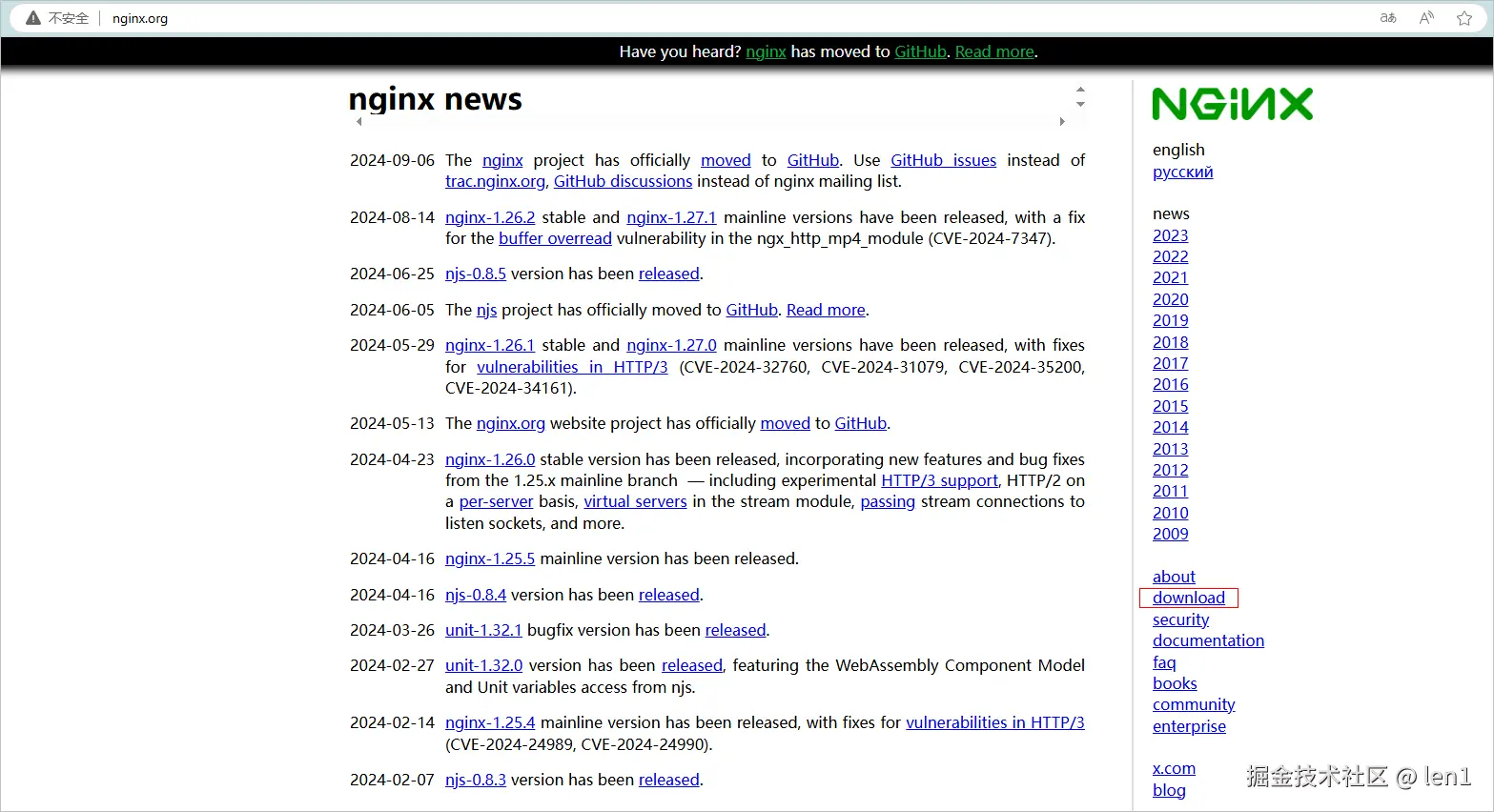
Task: Click the GitHub issues link
Action: pyautogui.click(x=943, y=160)
